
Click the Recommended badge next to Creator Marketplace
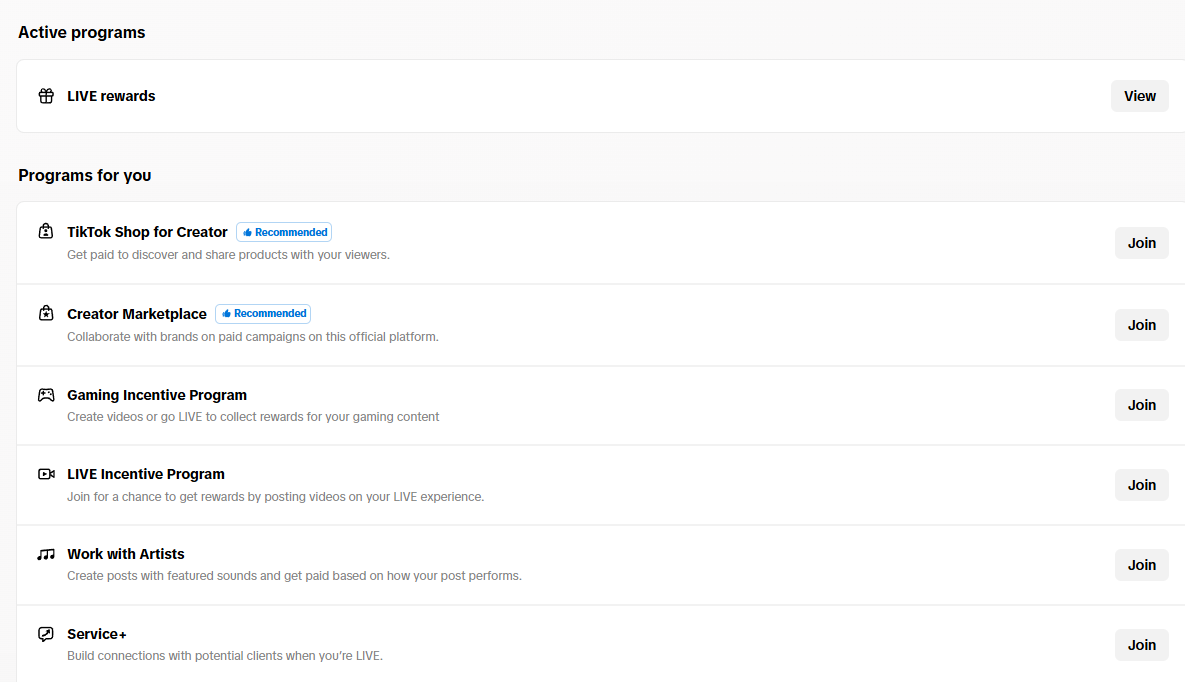(x=263, y=314)
